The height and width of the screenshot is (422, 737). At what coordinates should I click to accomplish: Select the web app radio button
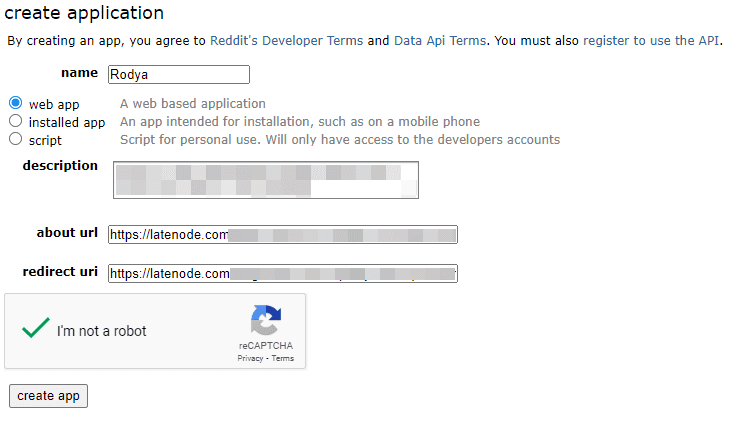(x=15, y=103)
